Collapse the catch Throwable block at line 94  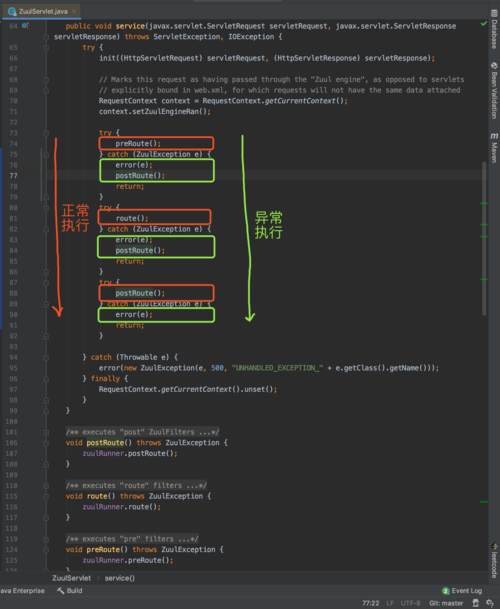point(46,357)
